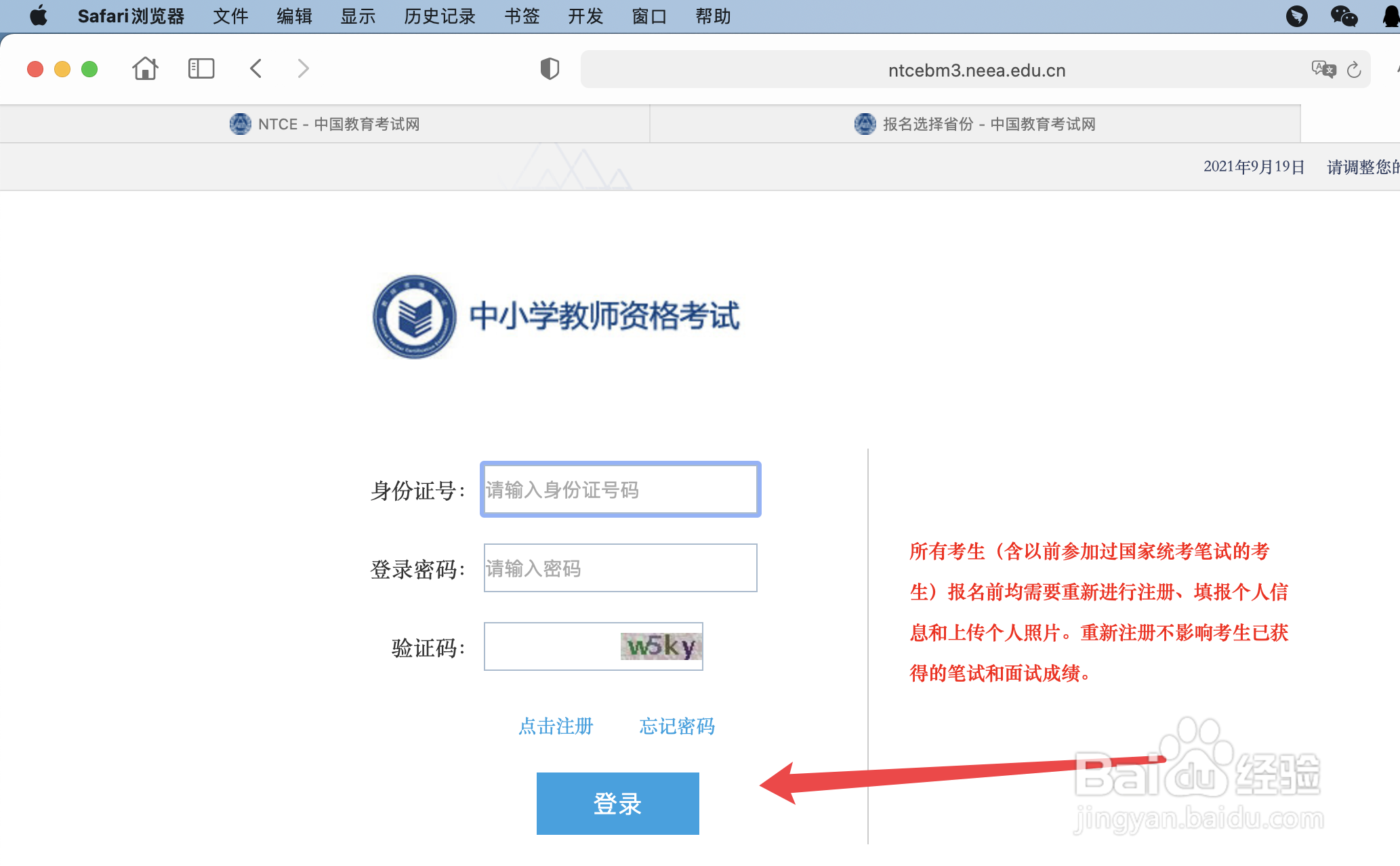Click the ntcebm3.neea.edu.cn address bar

(976, 70)
